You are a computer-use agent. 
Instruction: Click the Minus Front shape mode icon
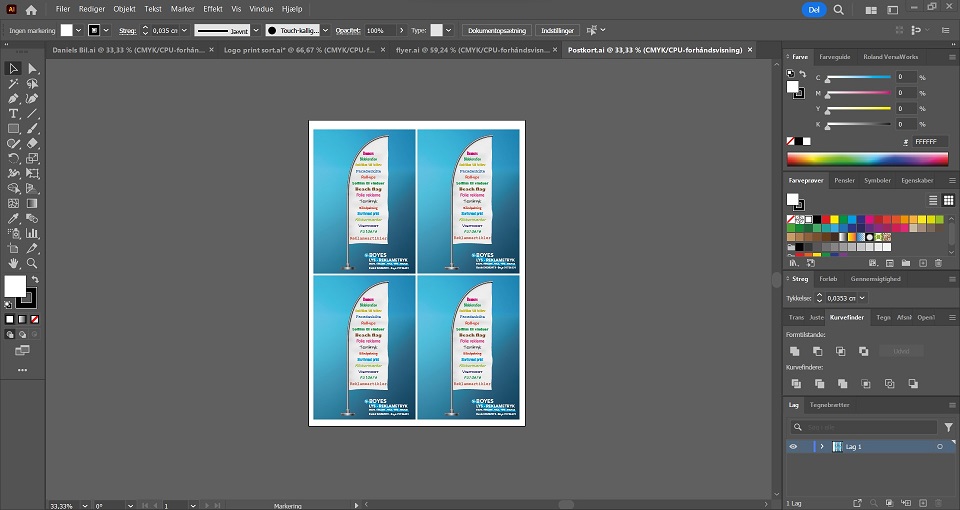(x=817, y=351)
